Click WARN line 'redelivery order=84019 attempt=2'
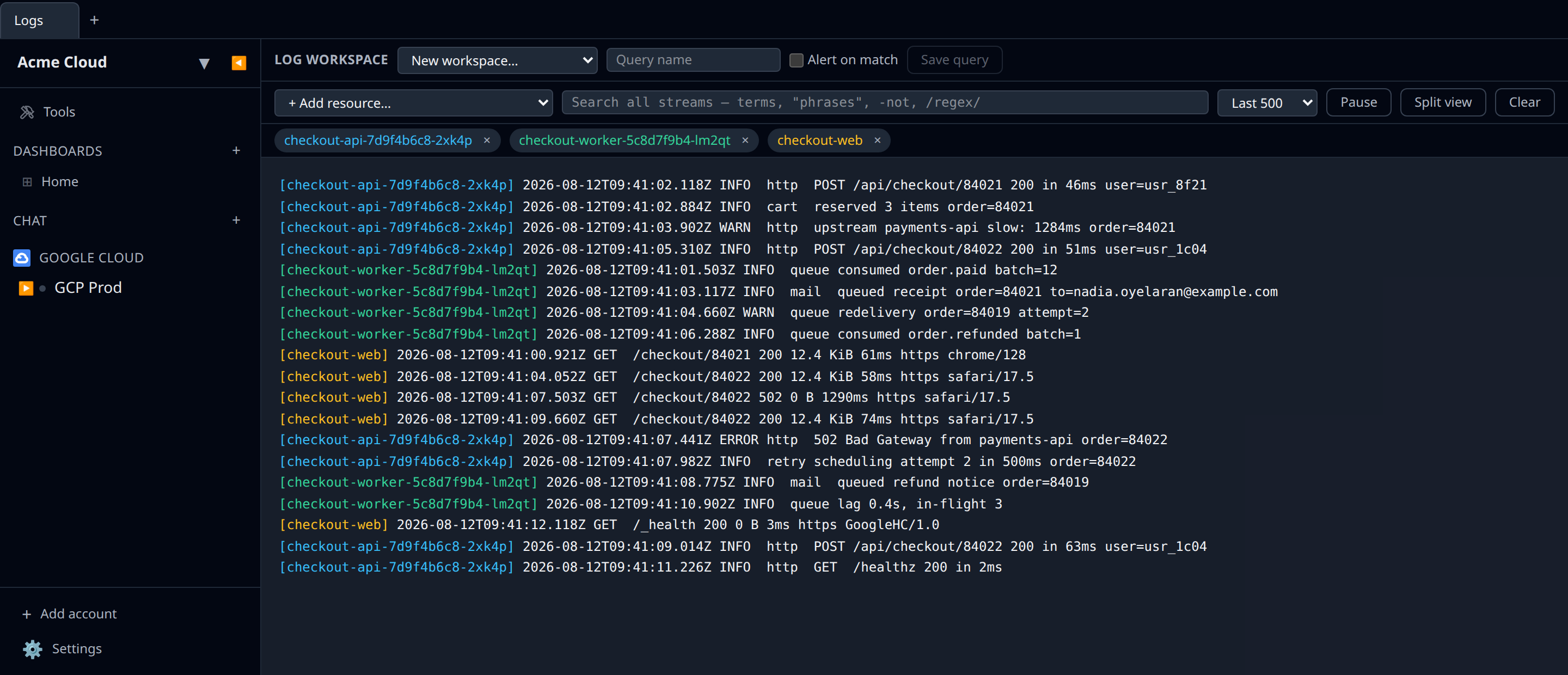 point(684,313)
